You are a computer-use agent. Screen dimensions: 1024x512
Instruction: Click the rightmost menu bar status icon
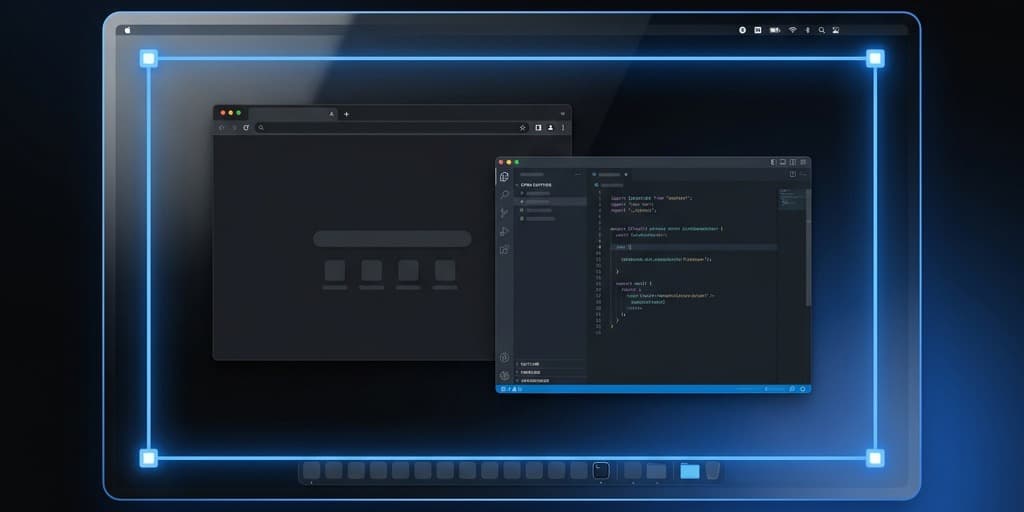point(835,30)
